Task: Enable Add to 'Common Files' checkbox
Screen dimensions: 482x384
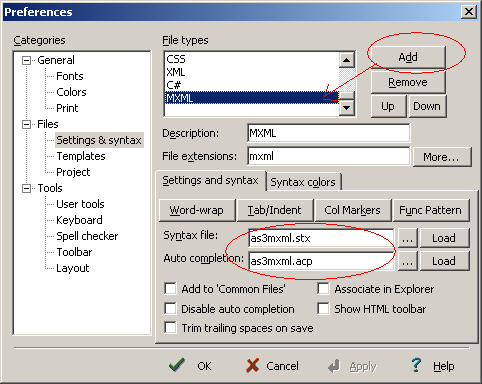Action: (x=170, y=289)
